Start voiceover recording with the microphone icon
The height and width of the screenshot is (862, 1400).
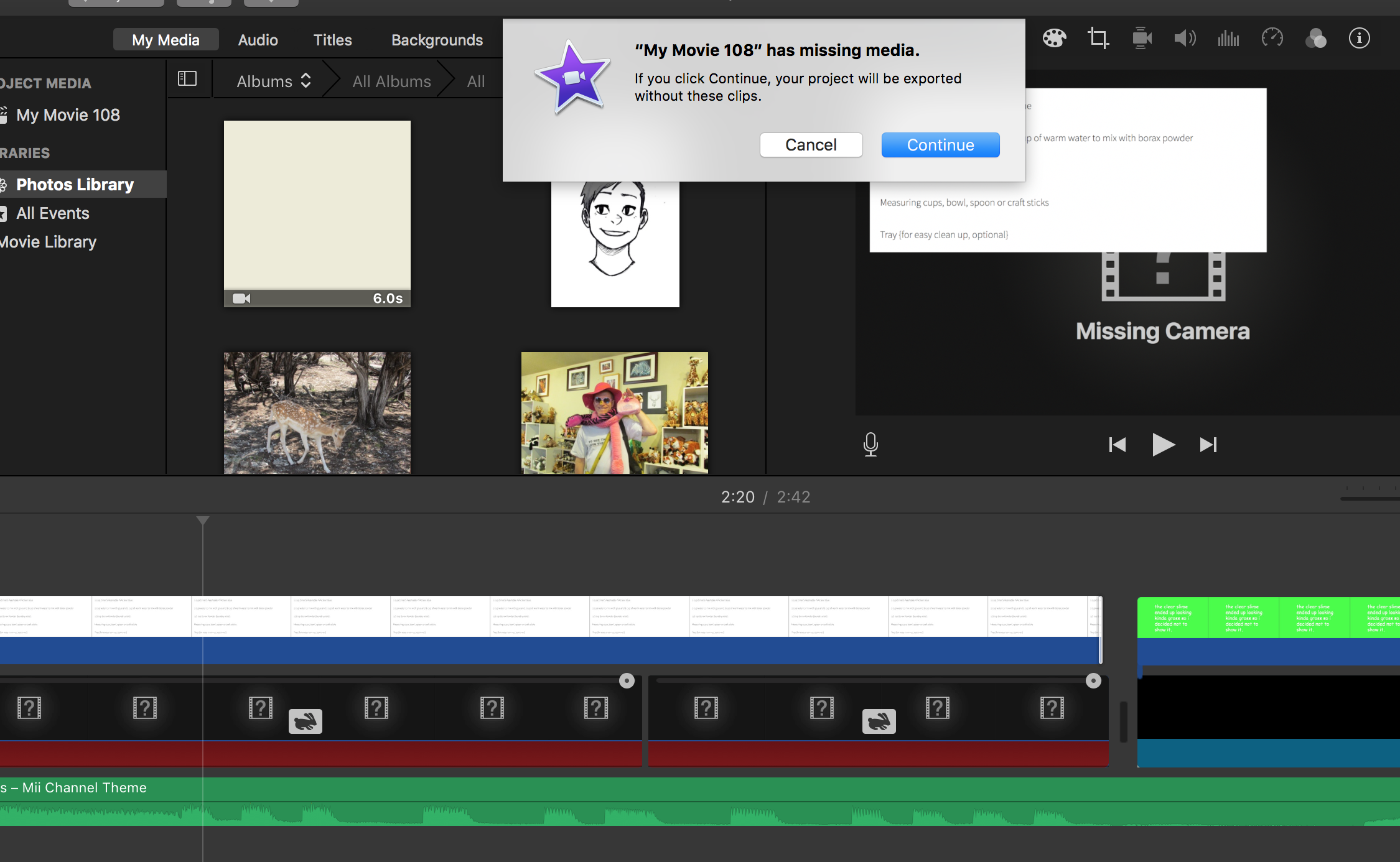tap(870, 444)
